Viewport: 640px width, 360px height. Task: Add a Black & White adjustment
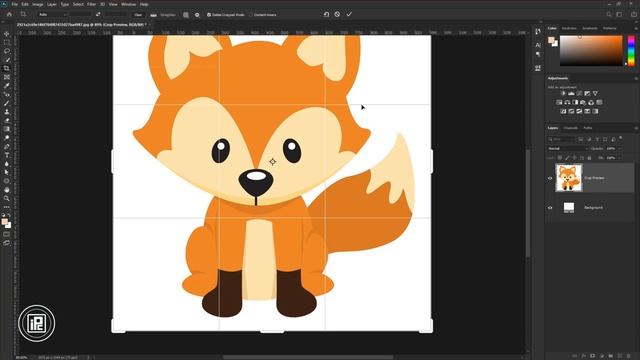575,102
